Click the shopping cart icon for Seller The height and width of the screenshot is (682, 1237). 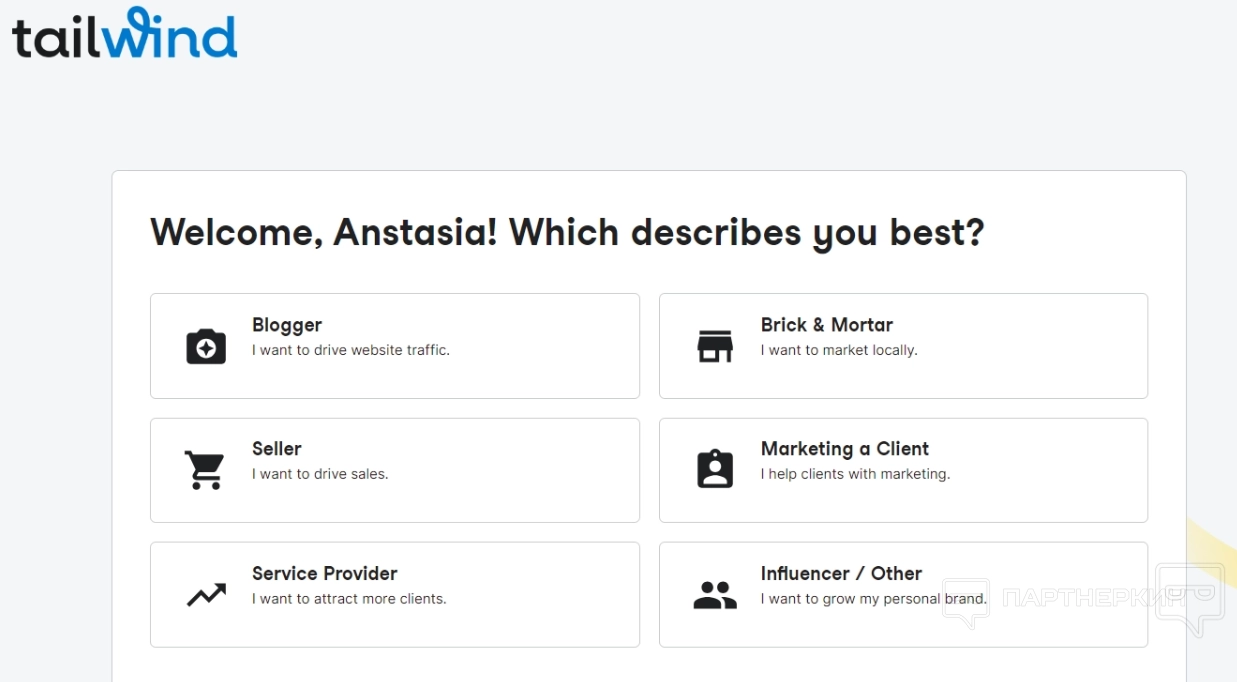[x=205, y=470]
